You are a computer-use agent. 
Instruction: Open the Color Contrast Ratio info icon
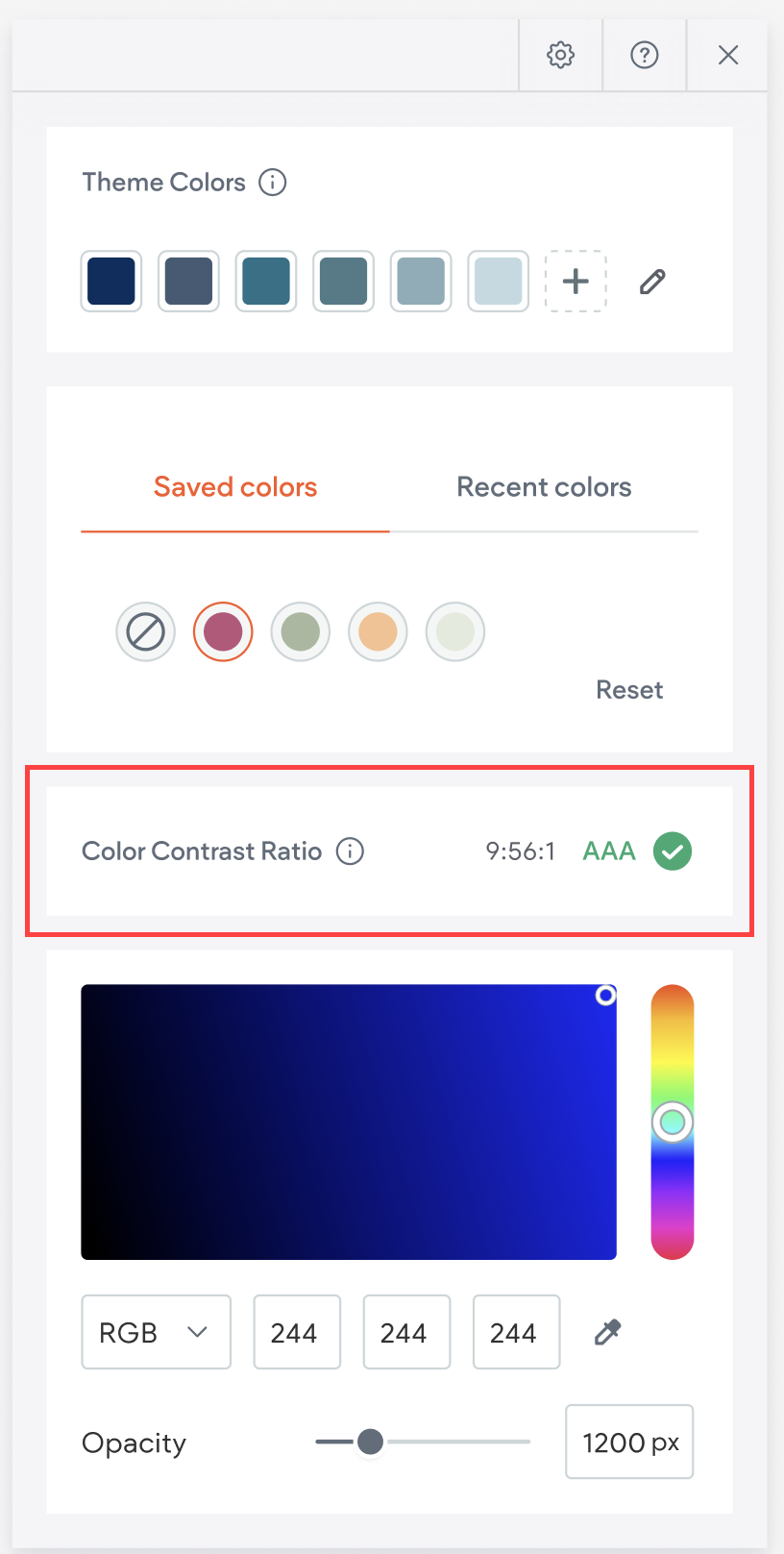click(351, 851)
